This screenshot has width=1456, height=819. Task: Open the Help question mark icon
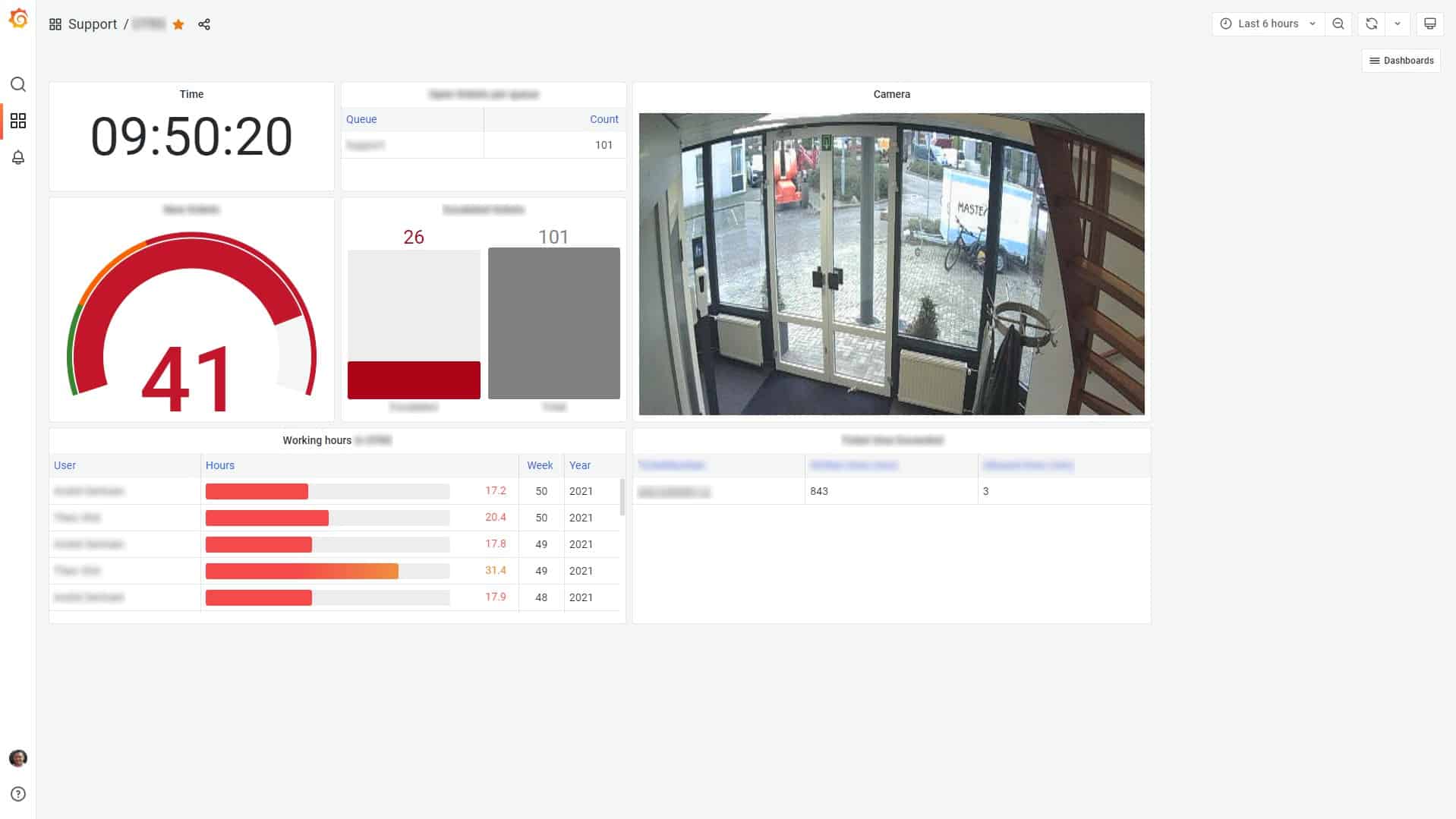tap(18, 794)
